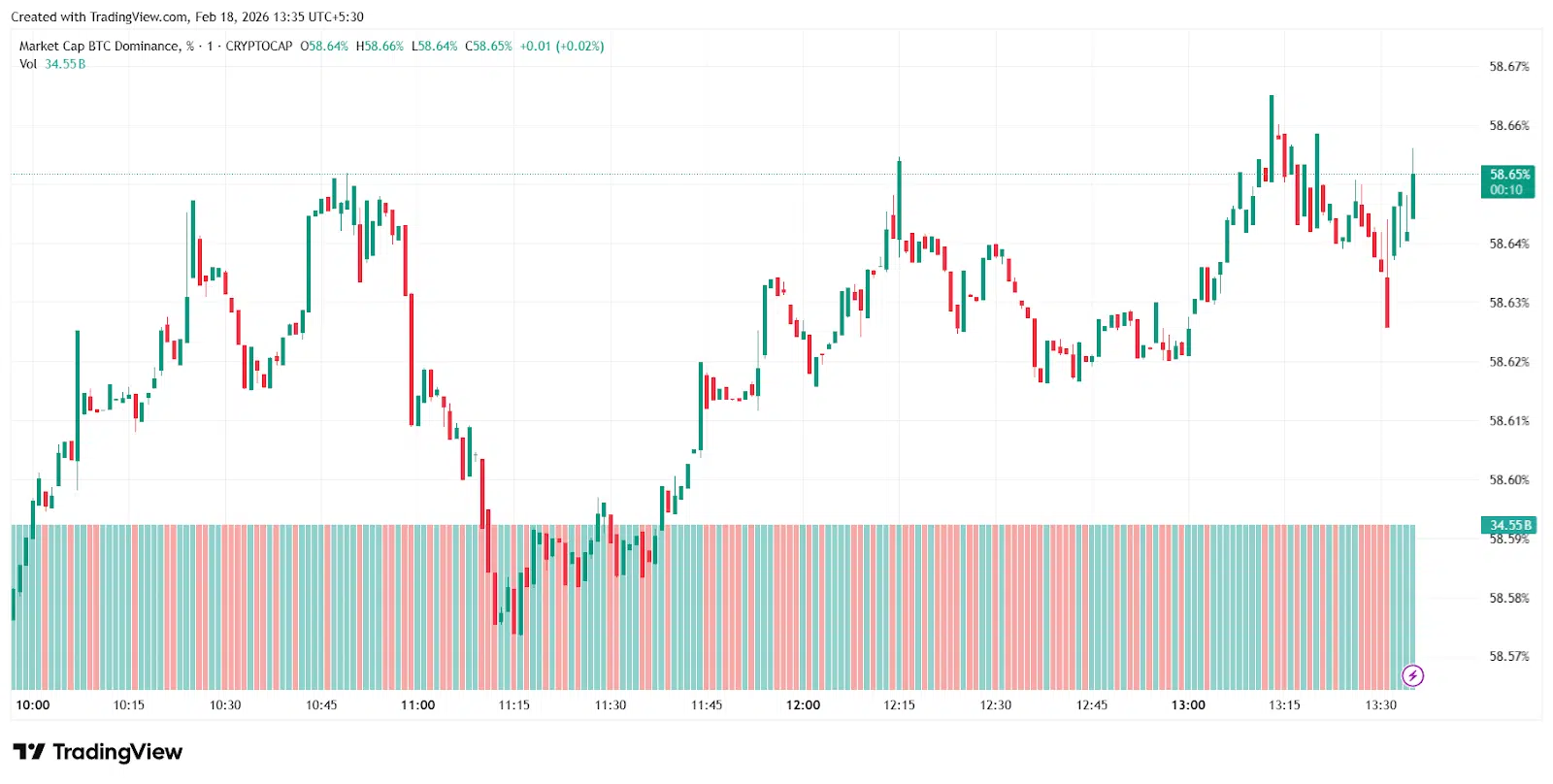Click the 13:30 time axis label

coord(1380,705)
